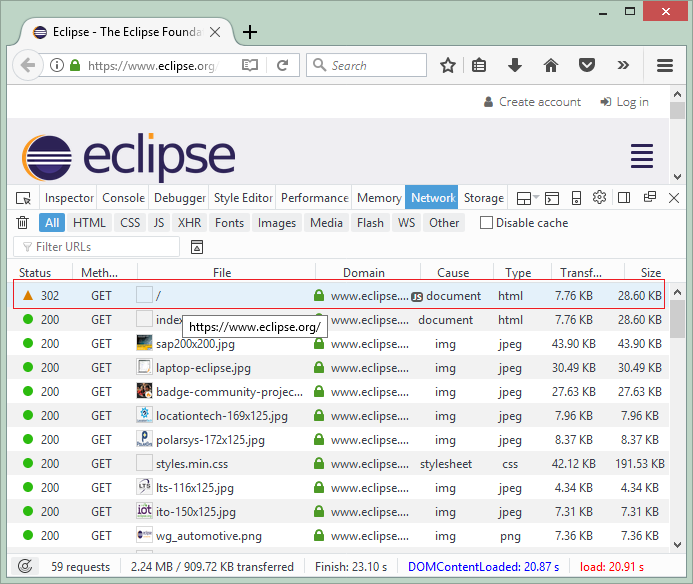Toggle WS filter button
The width and height of the screenshot is (693, 584).
407,222
